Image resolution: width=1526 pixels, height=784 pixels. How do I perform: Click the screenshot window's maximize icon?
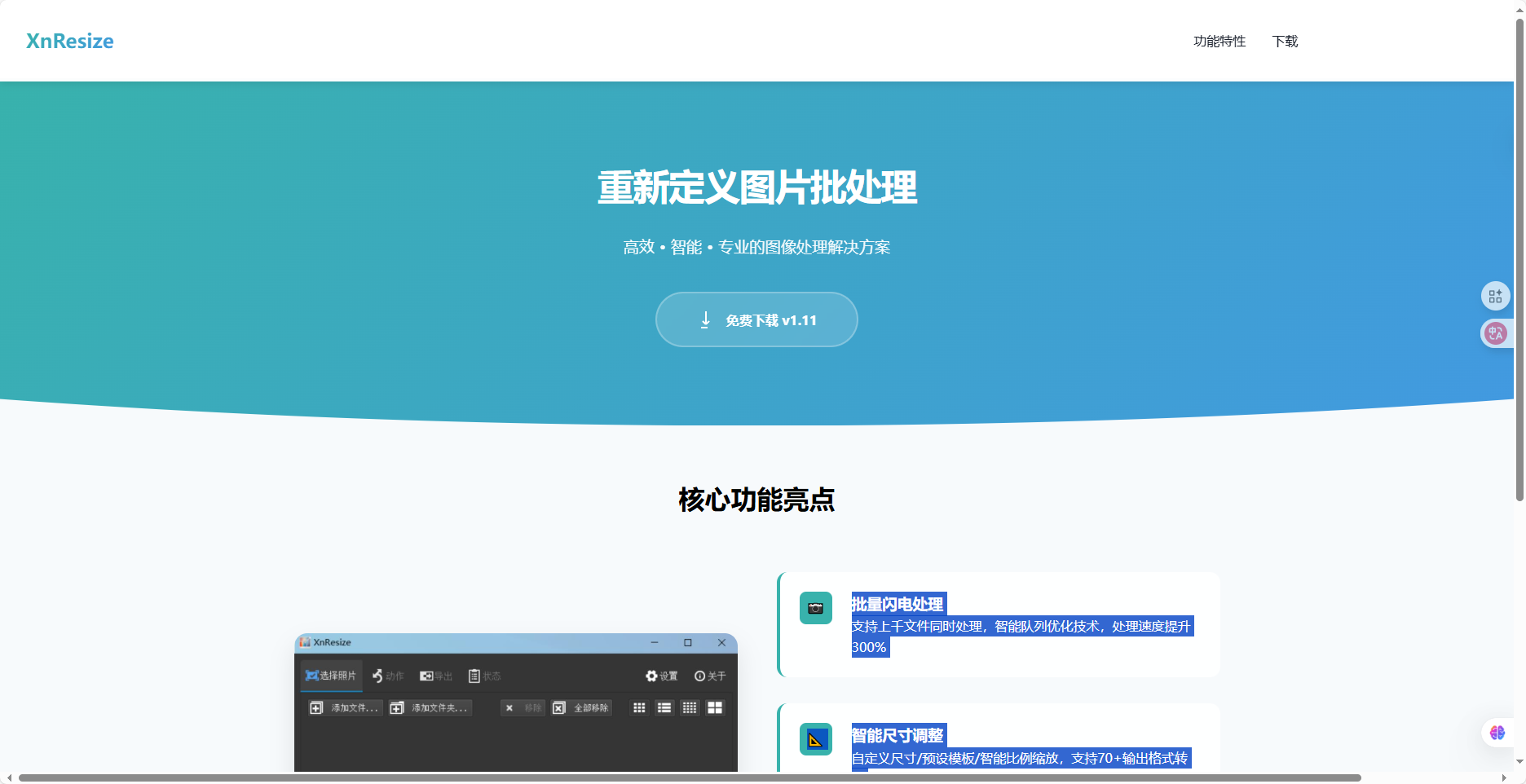click(688, 642)
